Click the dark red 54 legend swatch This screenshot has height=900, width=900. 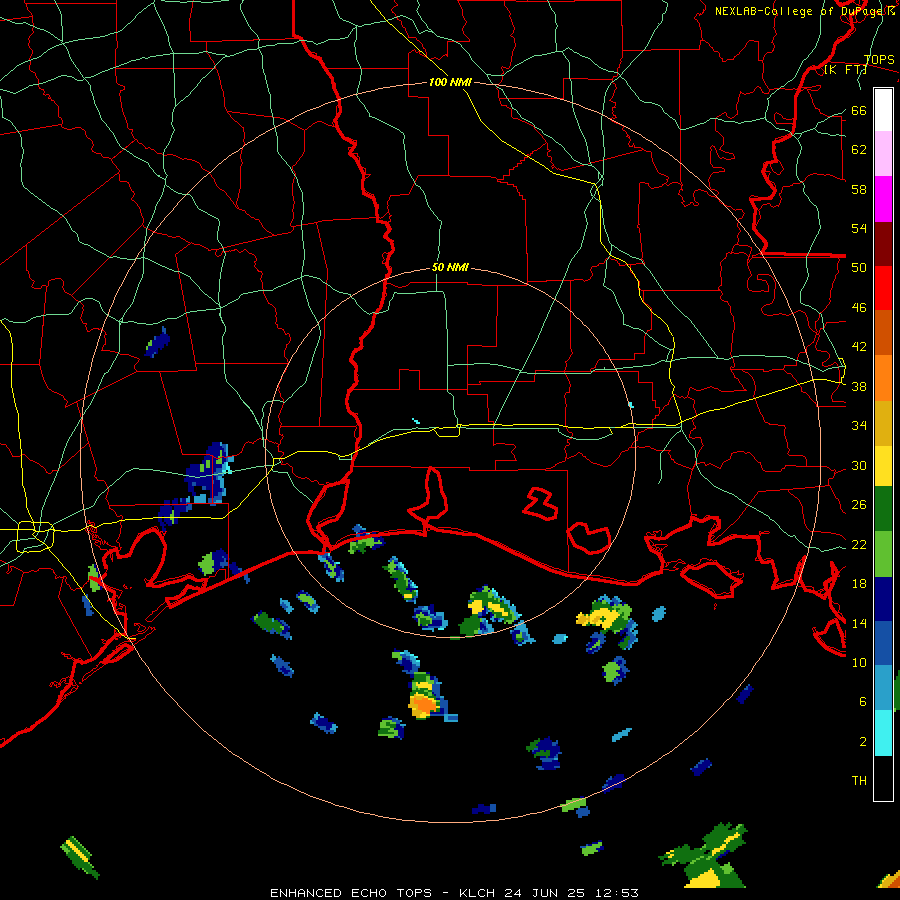pyautogui.click(x=883, y=243)
